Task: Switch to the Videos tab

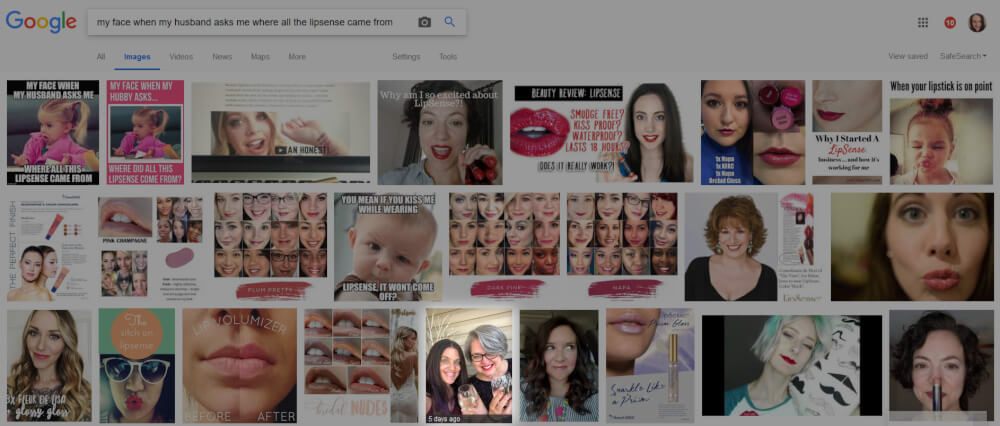Action: tap(181, 57)
